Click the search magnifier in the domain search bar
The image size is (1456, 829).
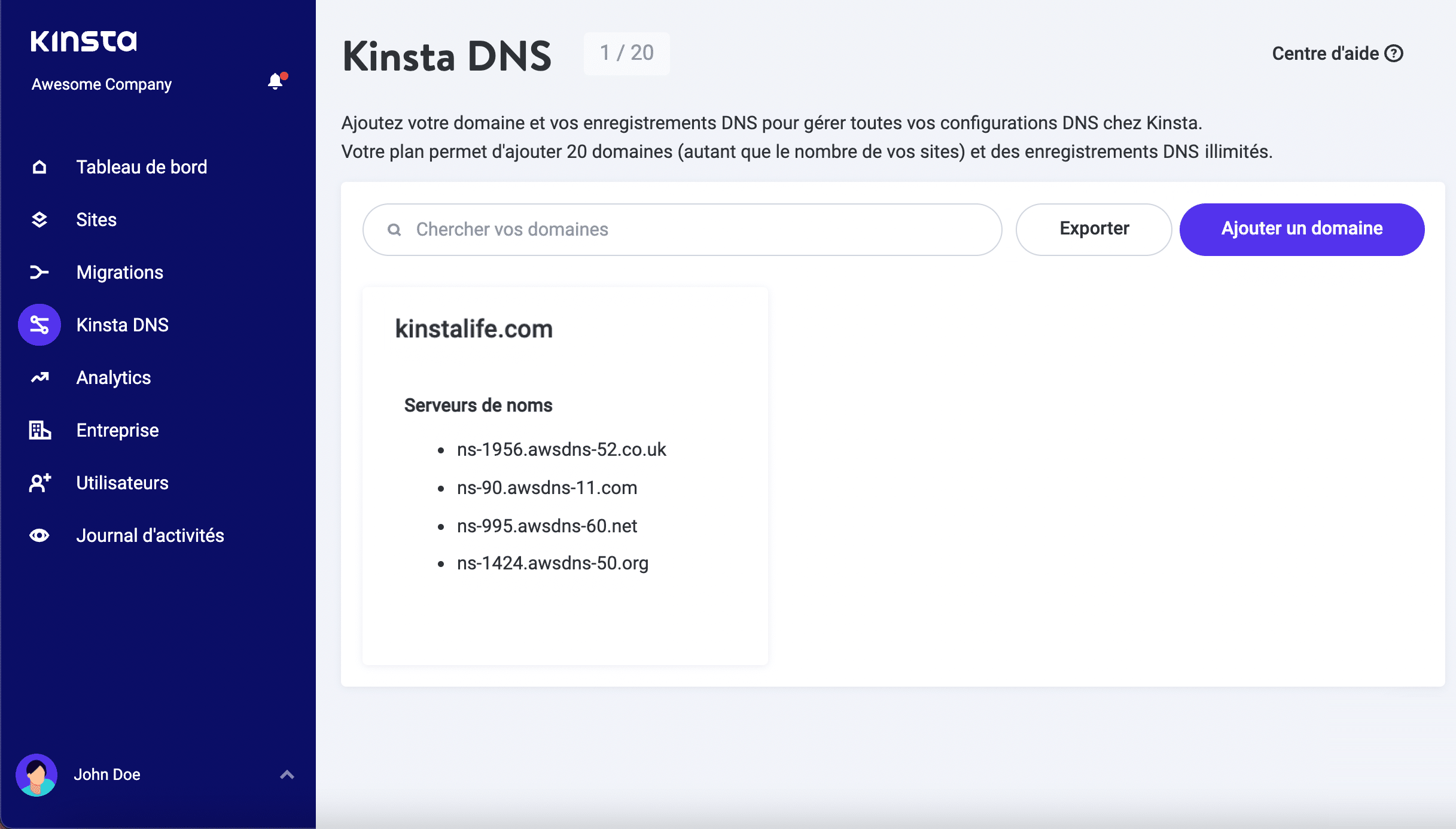pos(394,230)
